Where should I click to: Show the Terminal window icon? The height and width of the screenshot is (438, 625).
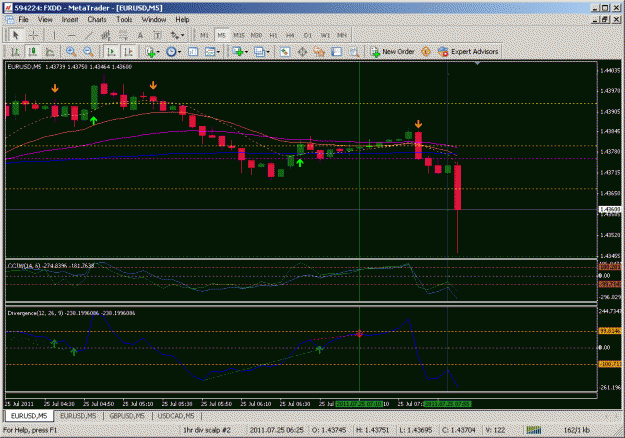point(336,52)
